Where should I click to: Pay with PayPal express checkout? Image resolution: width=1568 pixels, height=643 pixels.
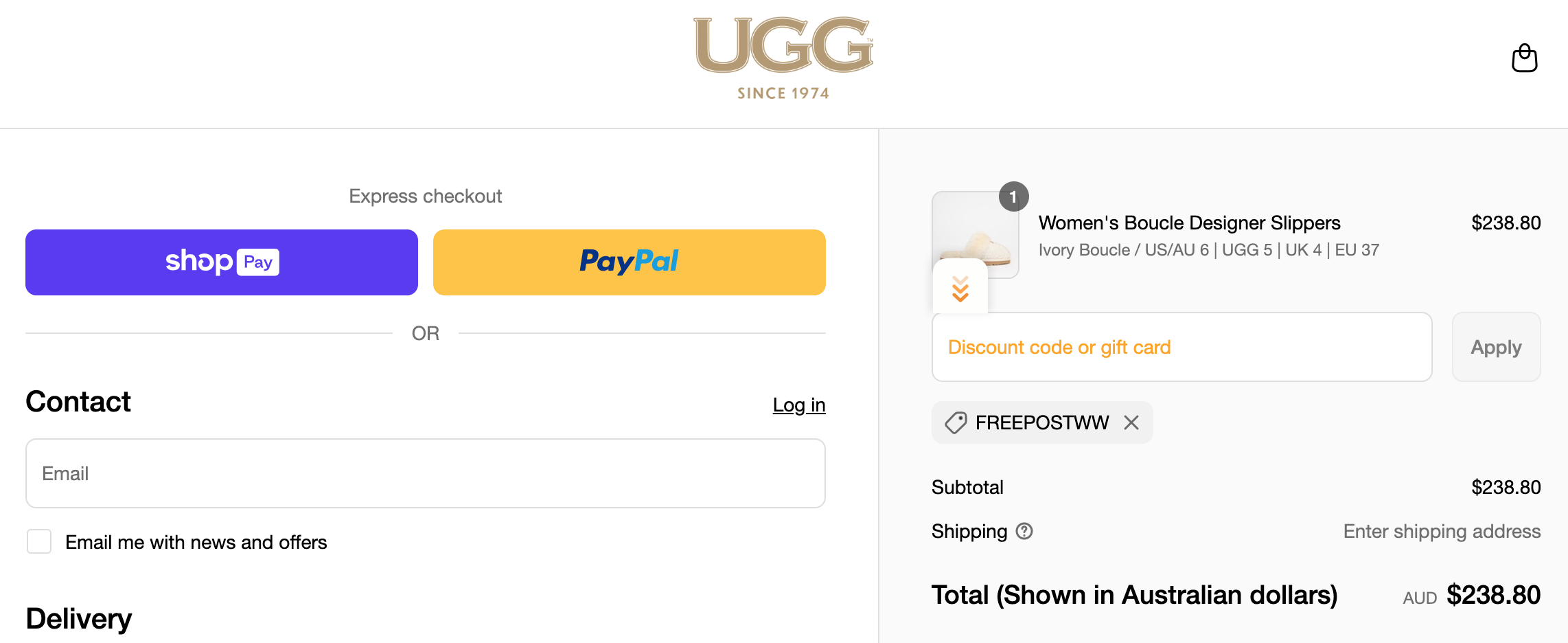(x=629, y=262)
